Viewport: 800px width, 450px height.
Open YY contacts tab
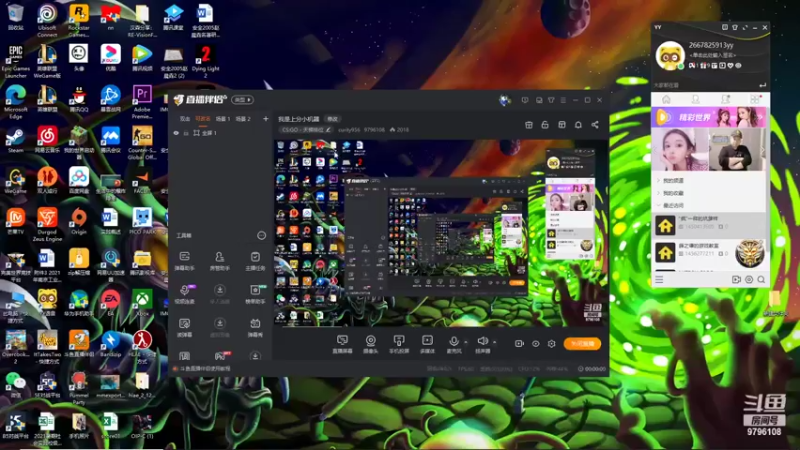(695, 99)
